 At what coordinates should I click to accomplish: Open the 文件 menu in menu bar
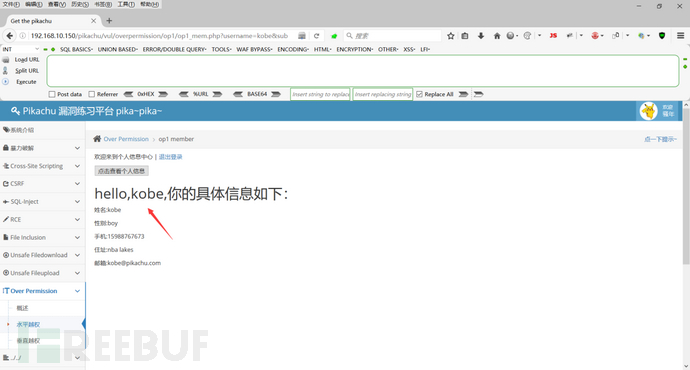[x=11, y=4]
